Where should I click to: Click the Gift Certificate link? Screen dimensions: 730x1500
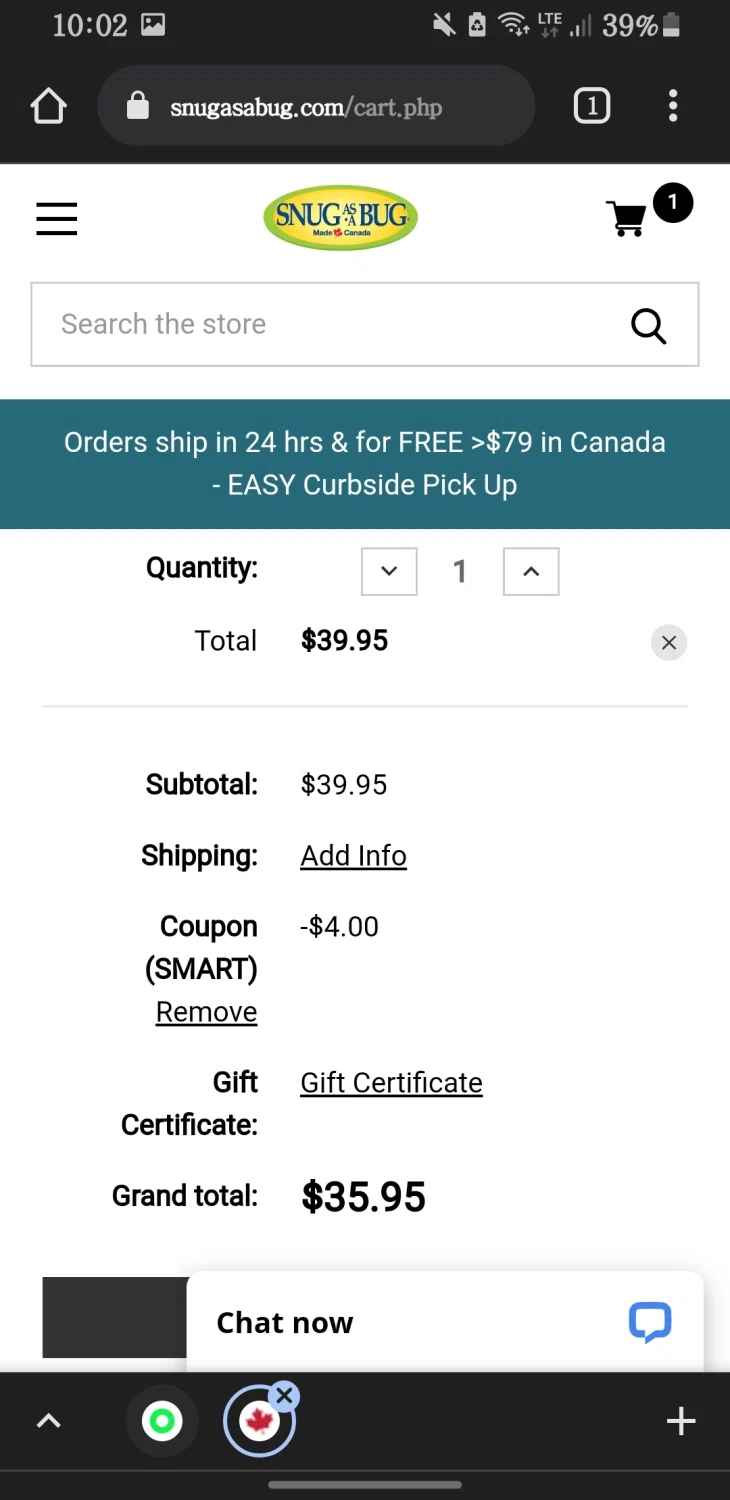click(391, 1083)
